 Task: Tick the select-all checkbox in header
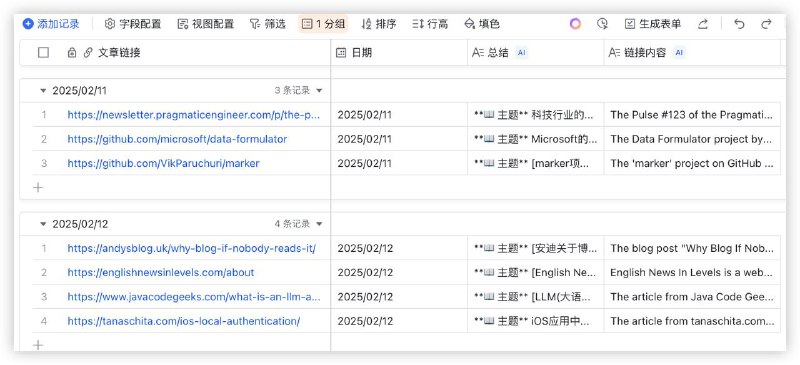coord(43,53)
